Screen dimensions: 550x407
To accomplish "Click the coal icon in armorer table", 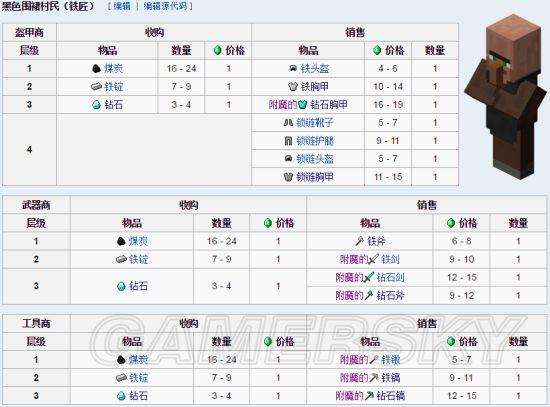I will point(96,68).
